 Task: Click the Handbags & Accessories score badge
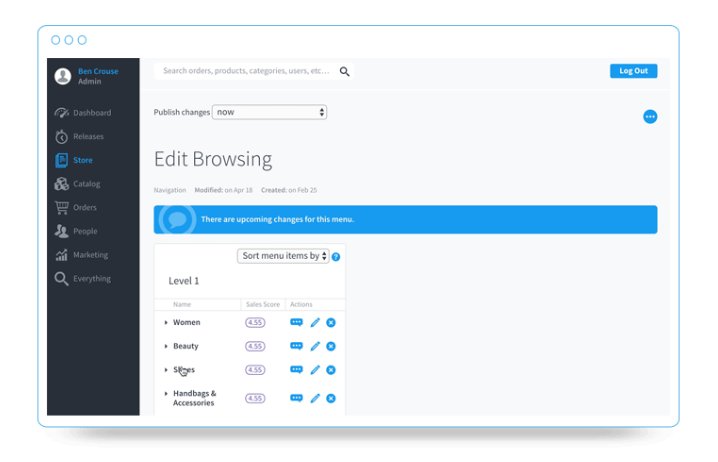tap(255, 398)
